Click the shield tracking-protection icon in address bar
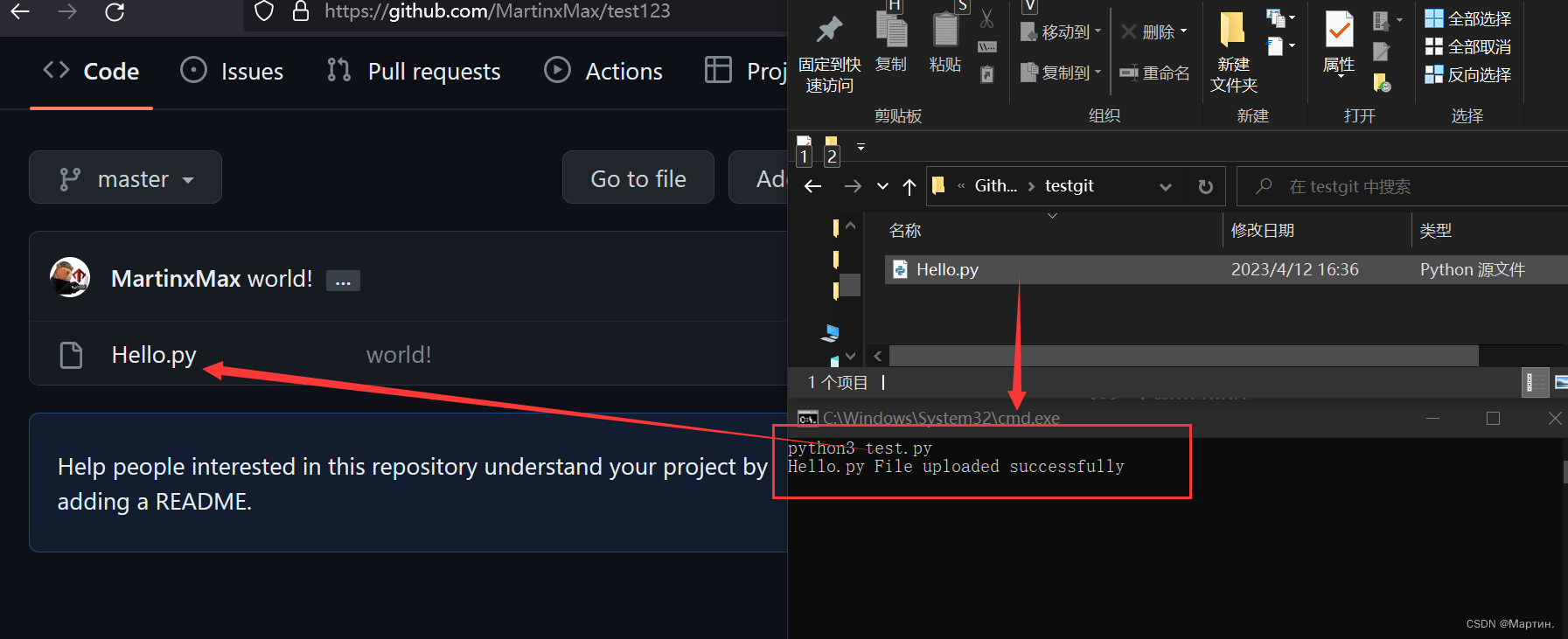This screenshot has width=1568, height=639. pyautogui.click(x=264, y=10)
